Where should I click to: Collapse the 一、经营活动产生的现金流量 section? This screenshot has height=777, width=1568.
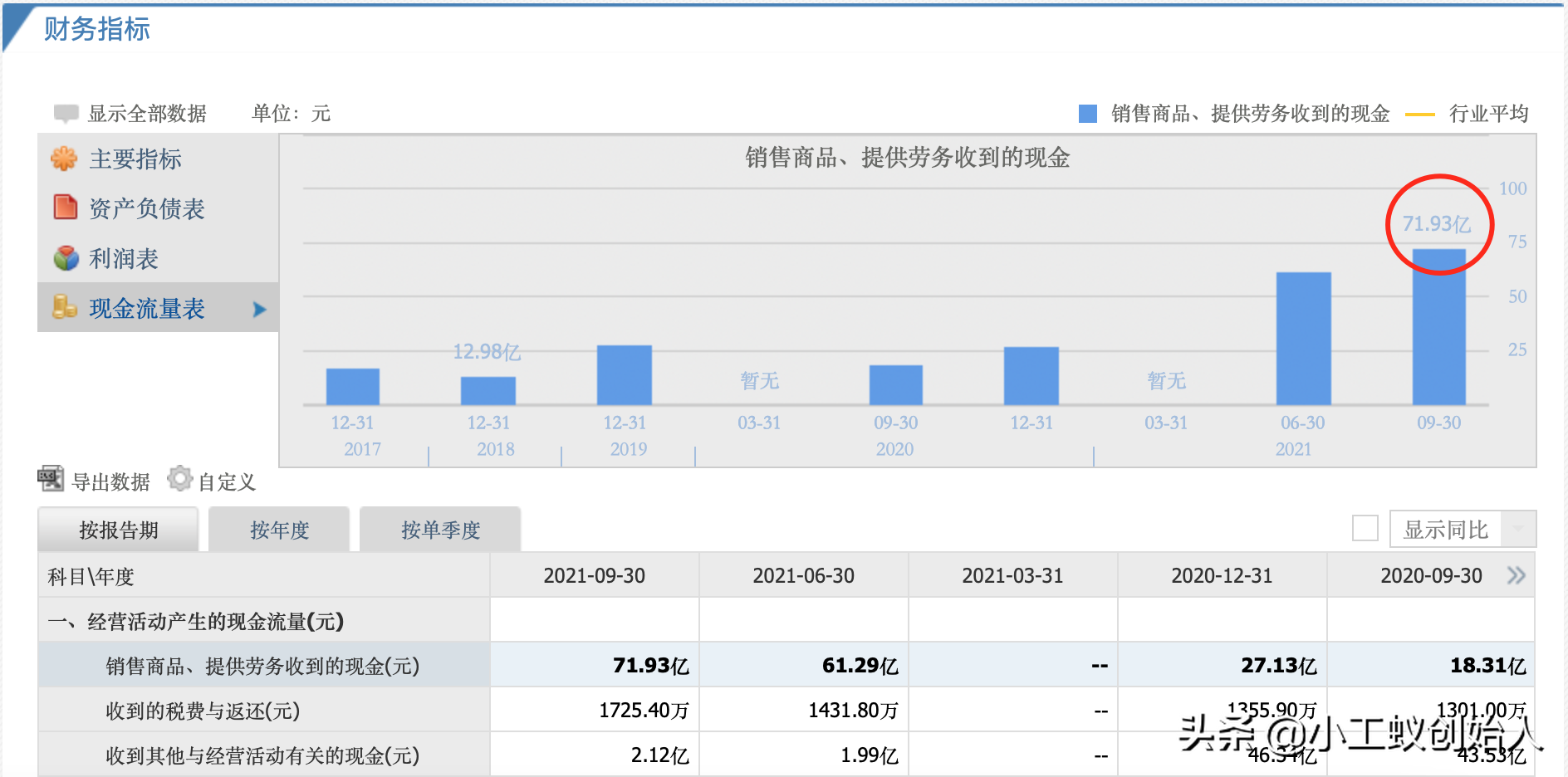[196, 621]
